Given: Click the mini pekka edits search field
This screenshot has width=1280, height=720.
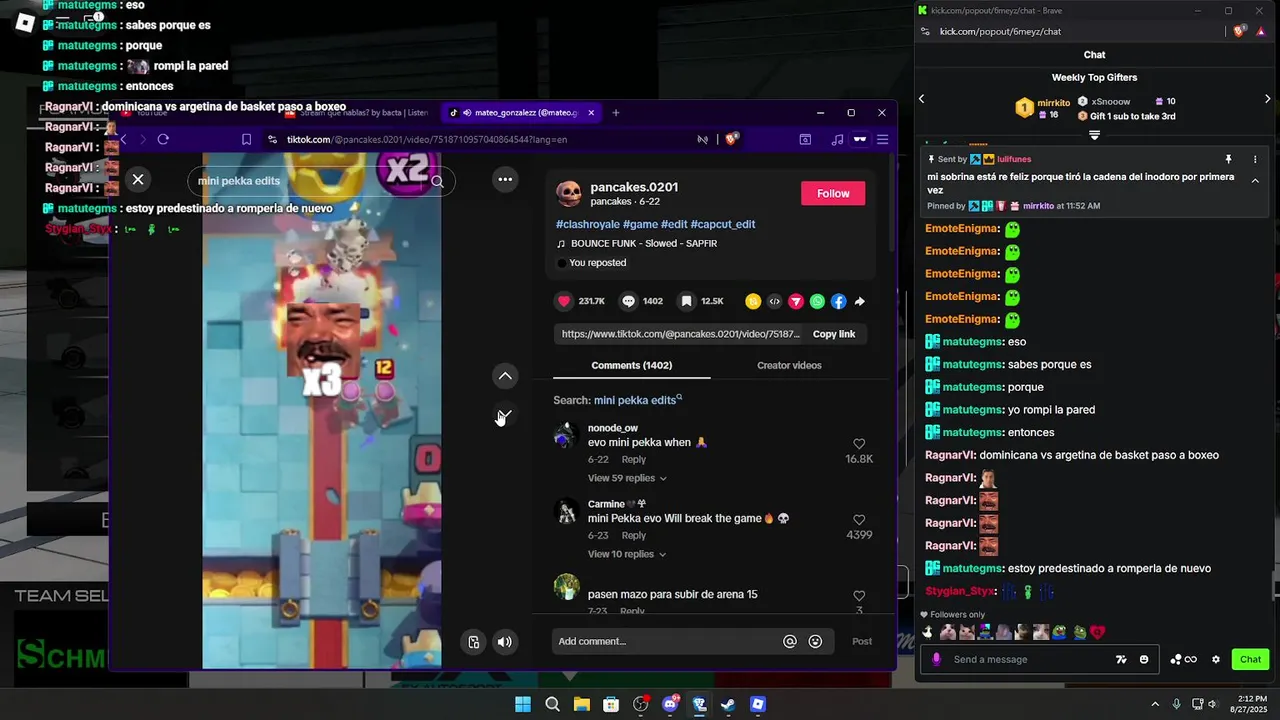Looking at the screenshot, I should click(x=320, y=181).
